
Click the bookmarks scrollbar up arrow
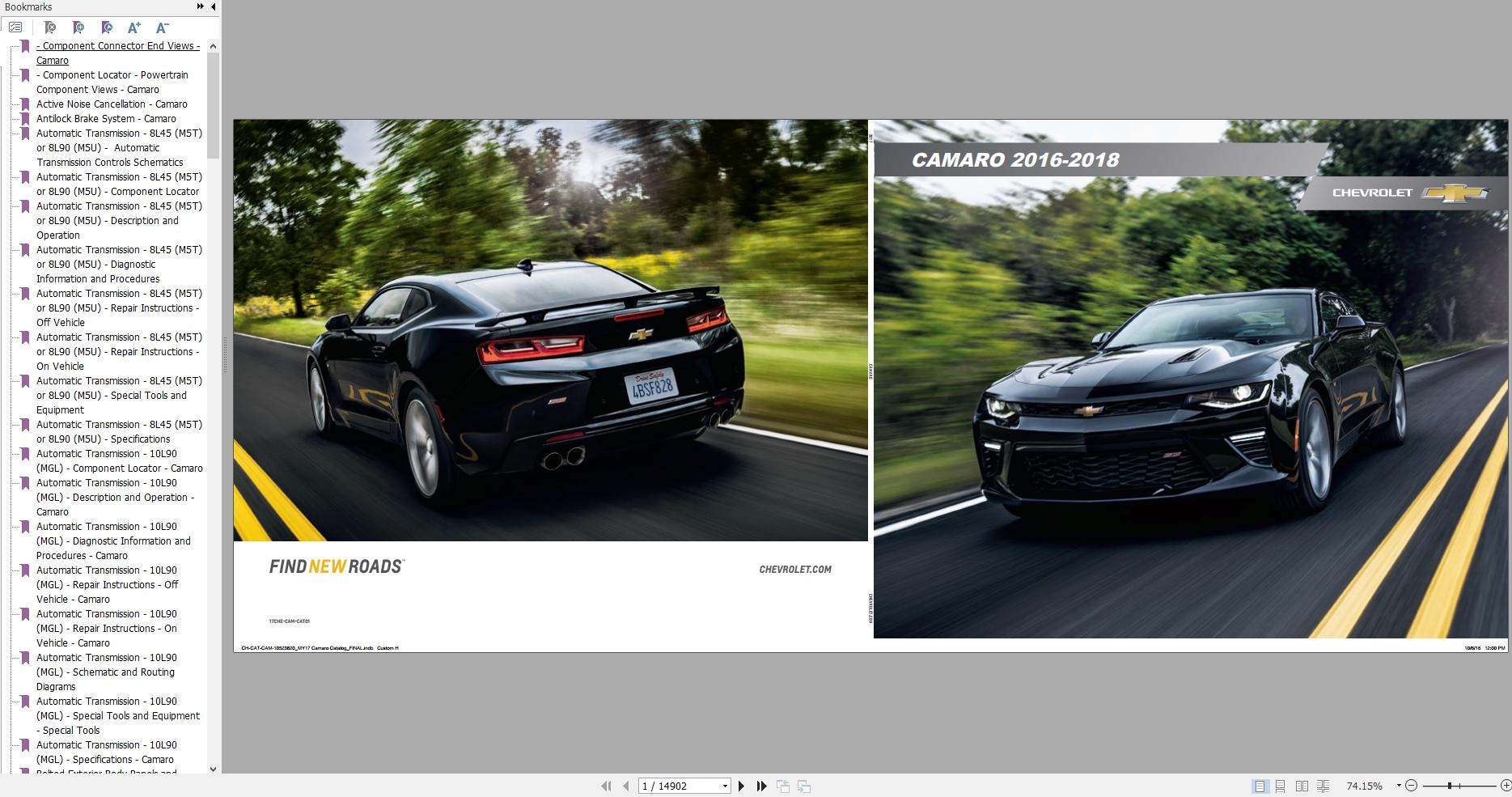pos(213,46)
